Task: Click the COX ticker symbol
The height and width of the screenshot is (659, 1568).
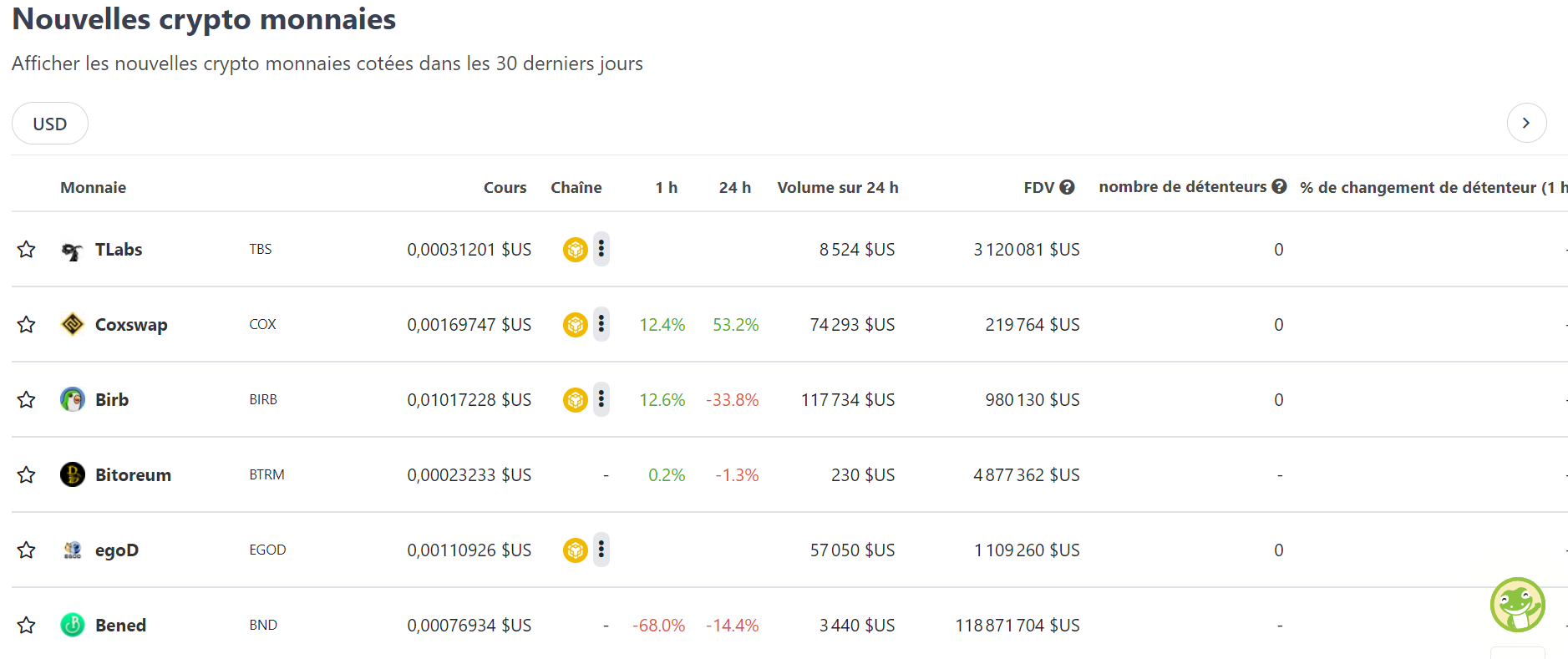Action: click(262, 324)
